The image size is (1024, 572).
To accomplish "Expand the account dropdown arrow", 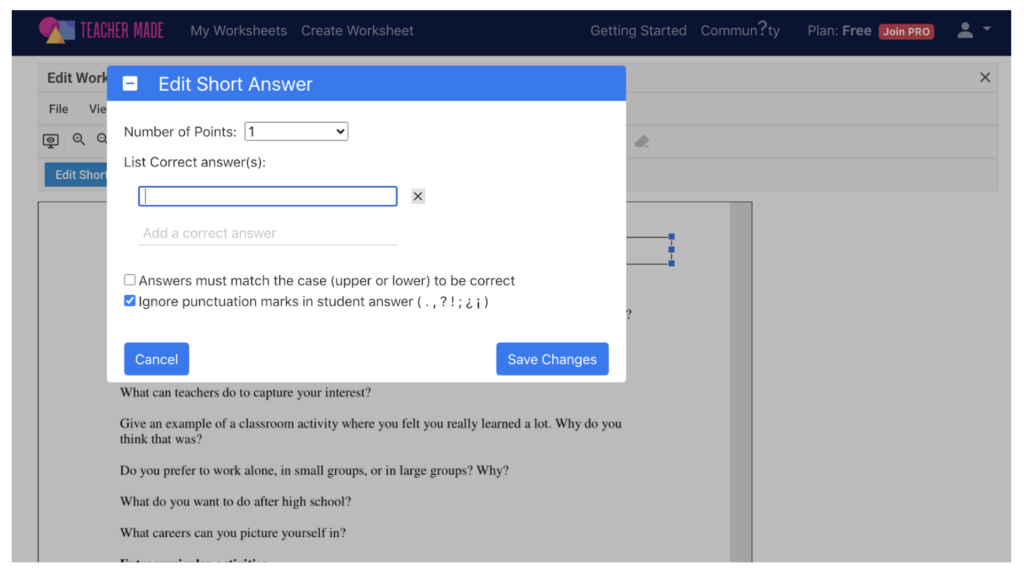I will coord(987,29).
